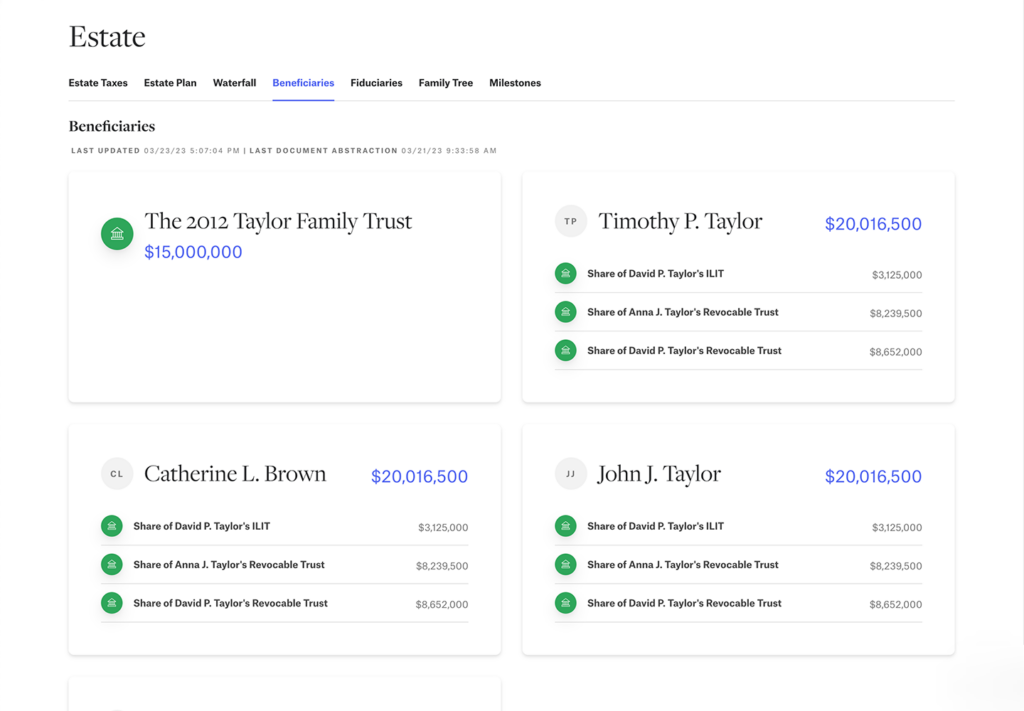
Task: Select the trust icon beside David P. Taylor's Revocable Trust under John
Action: point(565,603)
